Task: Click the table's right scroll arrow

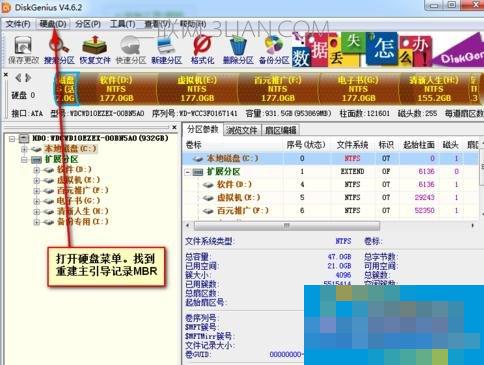Action: pyautogui.click(x=473, y=226)
